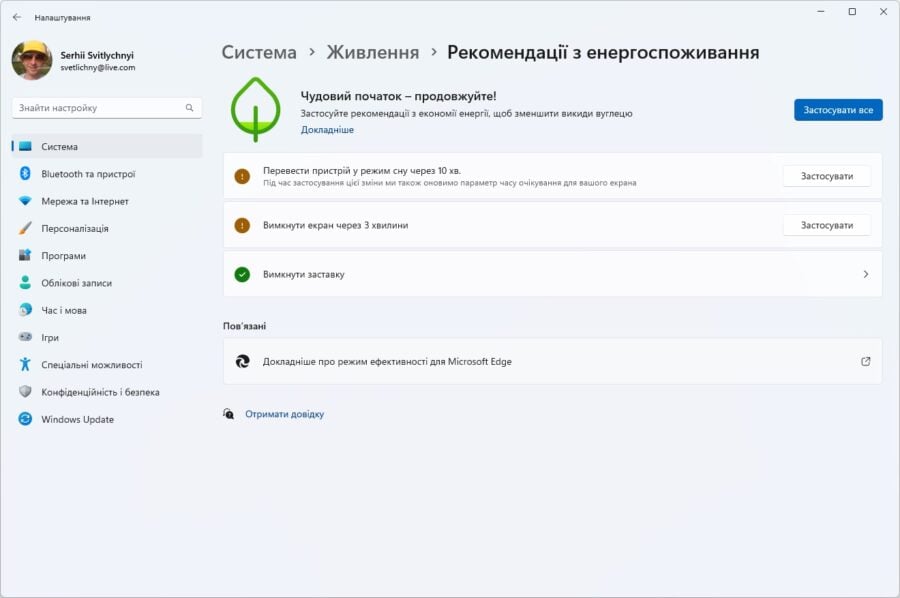
Task: Click the svetlichny@live.com account email
Action: pos(98,68)
